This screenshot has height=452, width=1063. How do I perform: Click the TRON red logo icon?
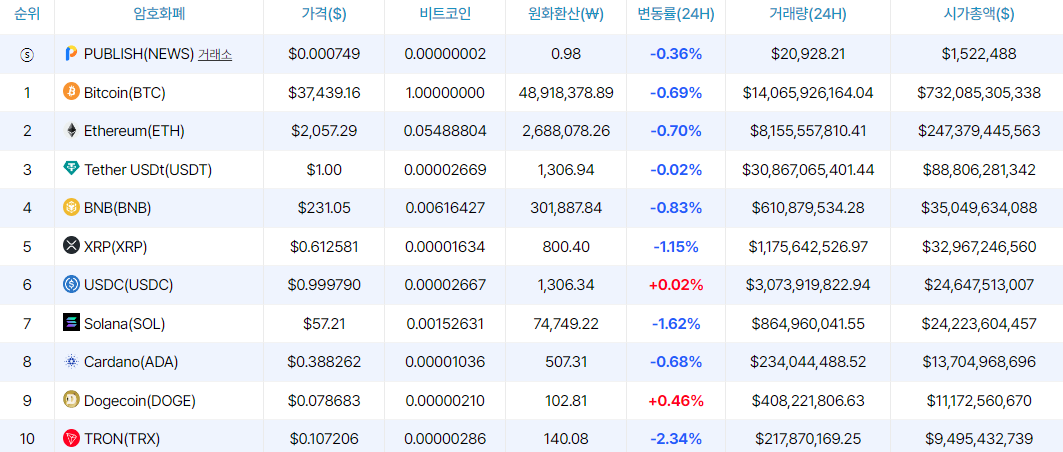[71, 438]
